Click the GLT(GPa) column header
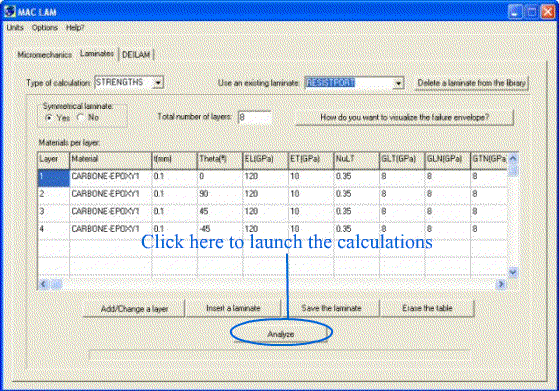 pos(402,161)
